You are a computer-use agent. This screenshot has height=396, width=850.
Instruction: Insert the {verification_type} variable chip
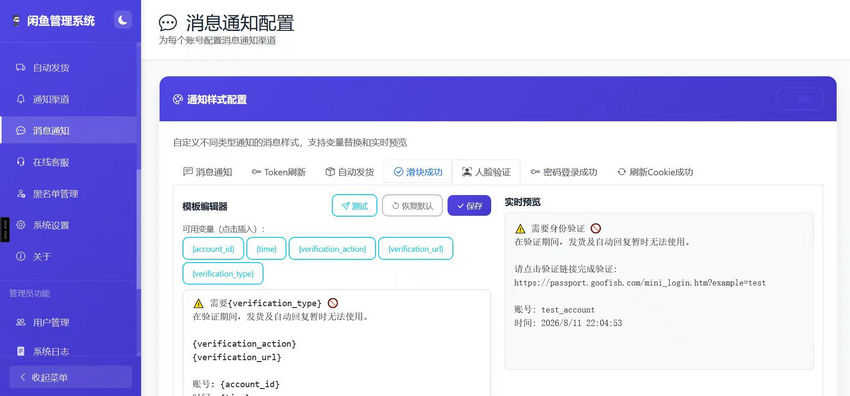223,274
